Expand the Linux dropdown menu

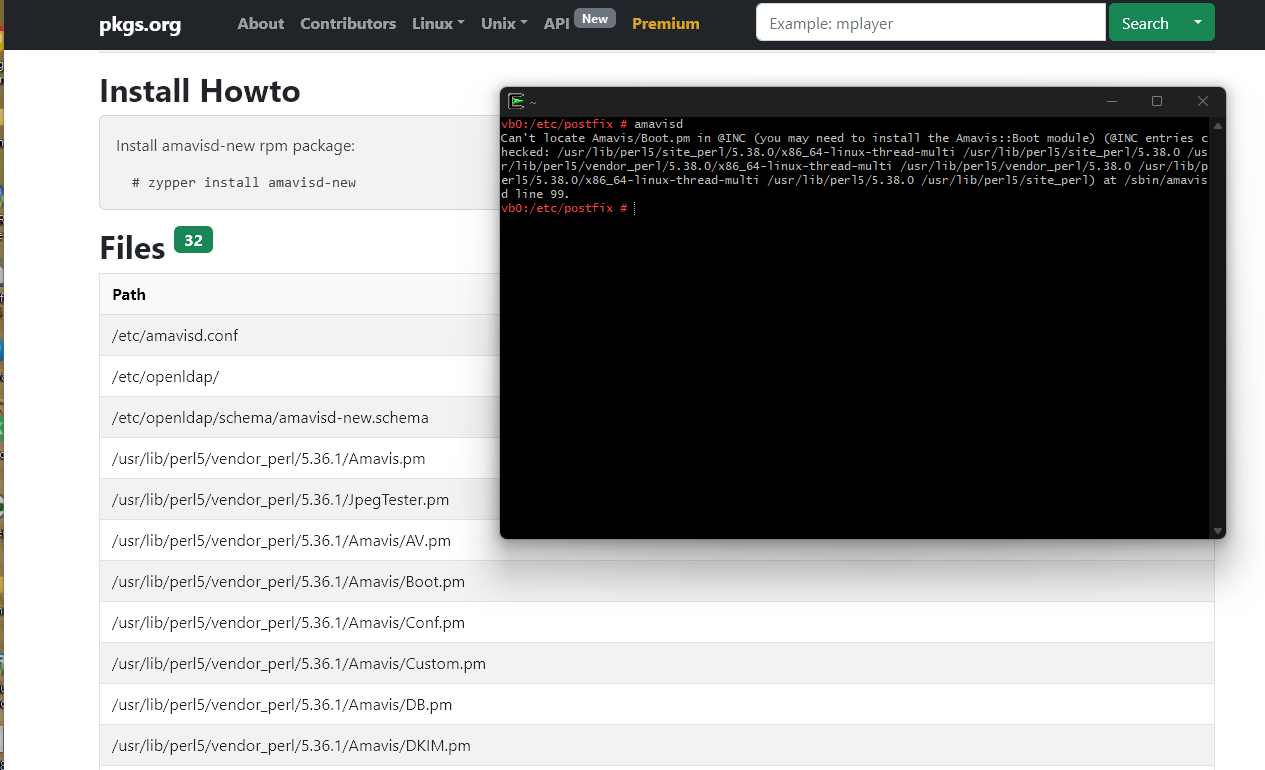(x=438, y=23)
